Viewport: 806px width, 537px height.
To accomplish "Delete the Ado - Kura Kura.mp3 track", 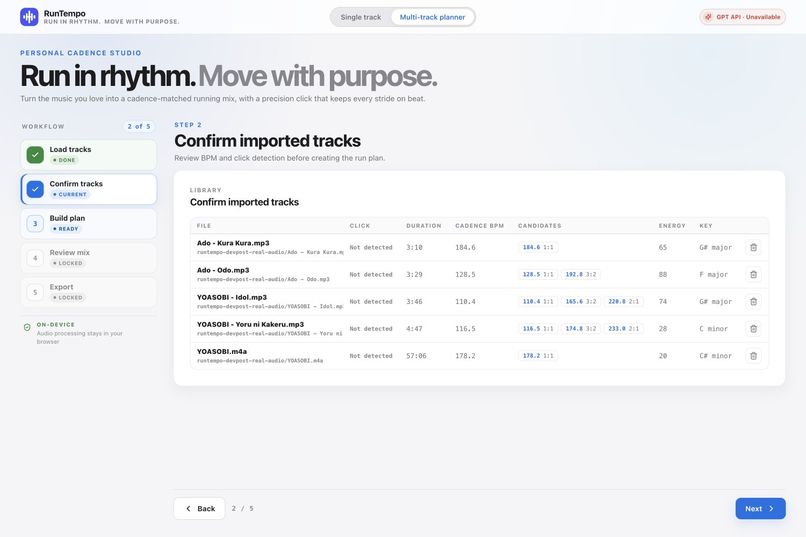I will point(753,247).
